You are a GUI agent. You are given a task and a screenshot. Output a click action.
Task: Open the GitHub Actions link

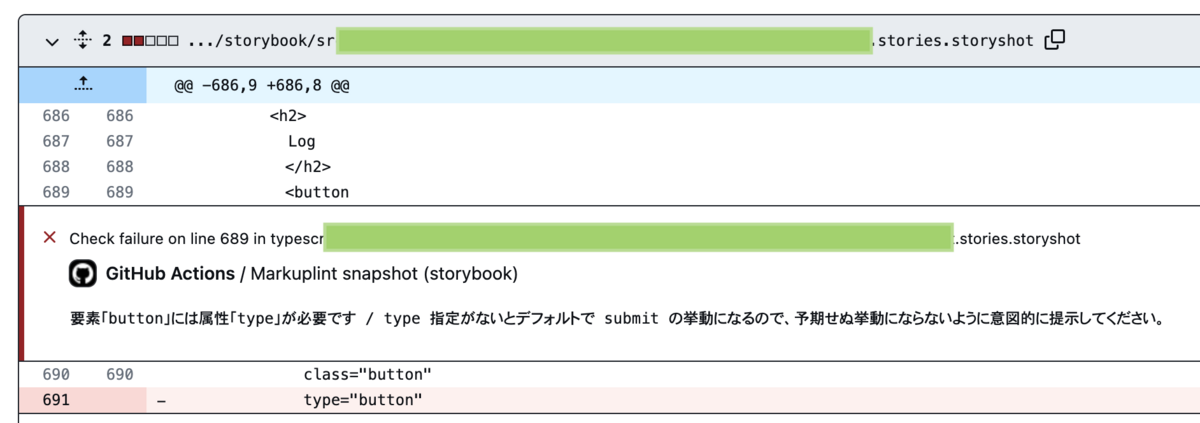point(169,273)
